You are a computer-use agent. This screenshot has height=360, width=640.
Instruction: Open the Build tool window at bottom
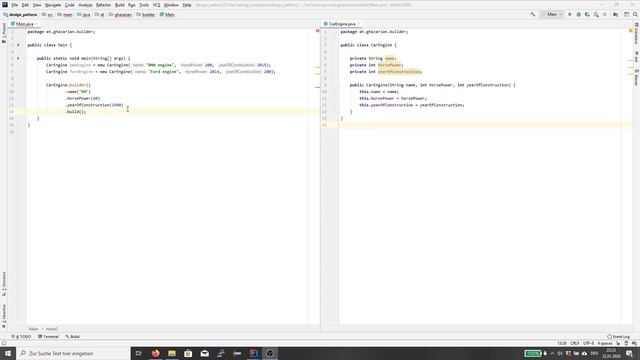coord(72,337)
